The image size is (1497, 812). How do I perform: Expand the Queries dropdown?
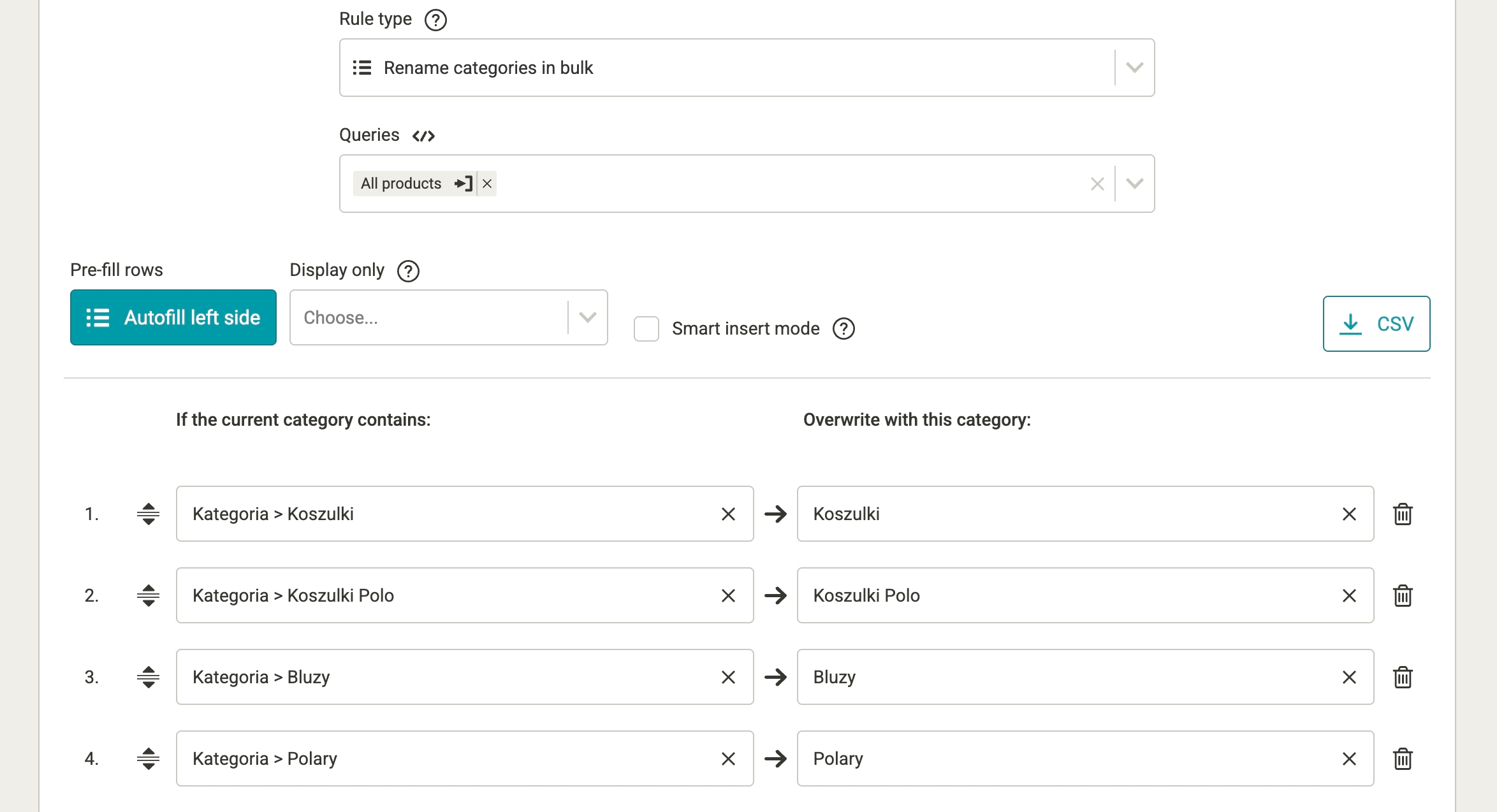[x=1134, y=184]
